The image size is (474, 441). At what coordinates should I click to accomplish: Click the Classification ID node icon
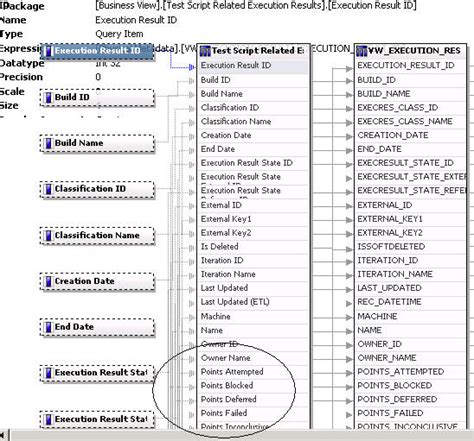(x=49, y=189)
